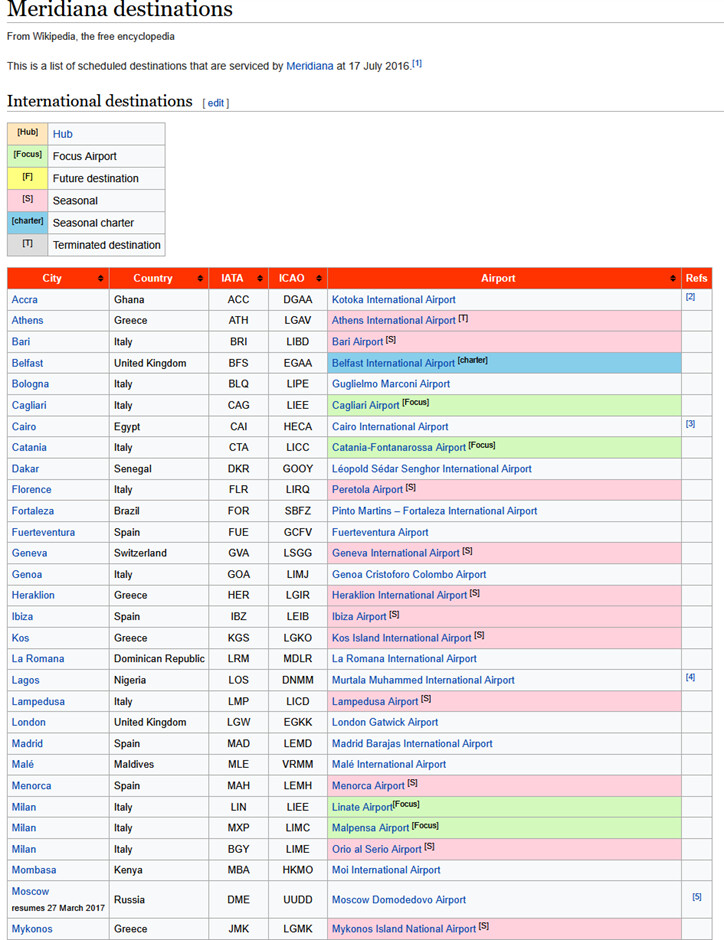Select the Accra city link
724x940 pixels.
pos(25,299)
